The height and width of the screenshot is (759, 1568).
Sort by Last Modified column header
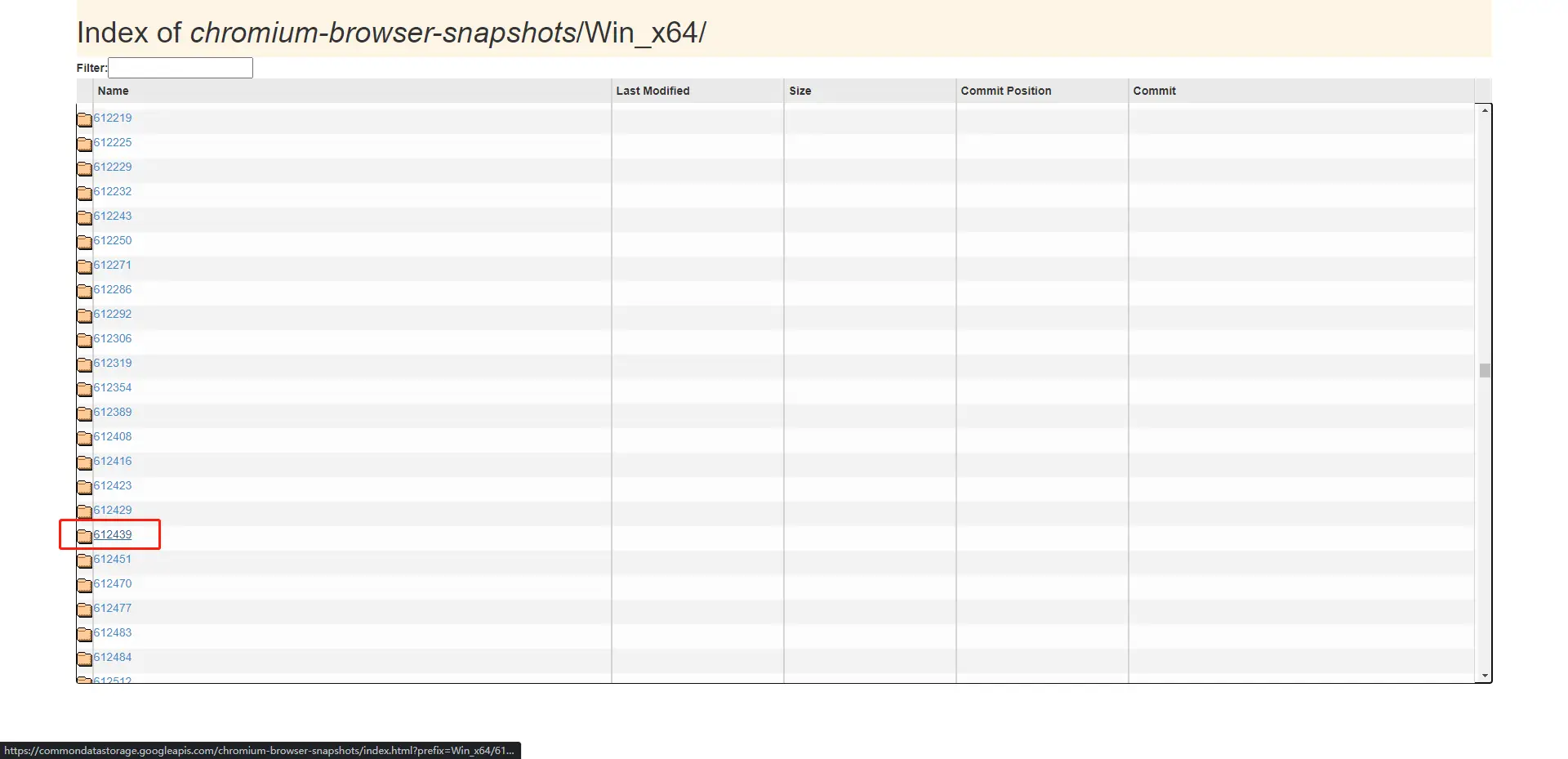coord(653,91)
